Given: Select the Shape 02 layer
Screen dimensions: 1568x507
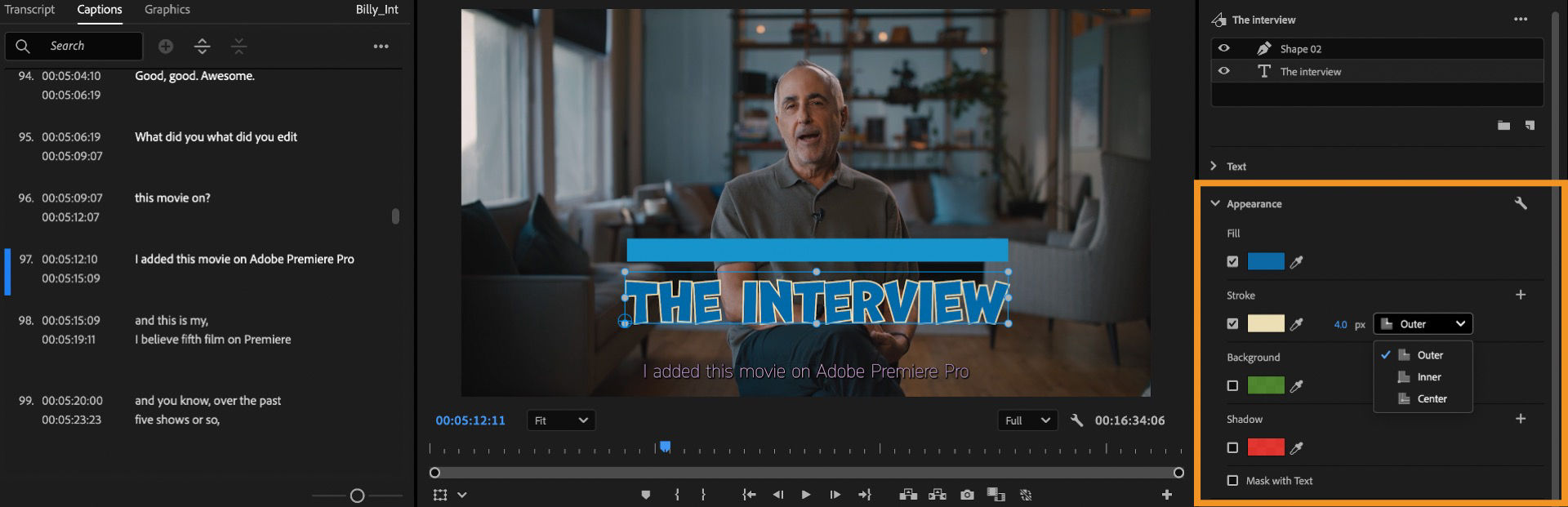Looking at the screenshot, I should pos(1377,49).
